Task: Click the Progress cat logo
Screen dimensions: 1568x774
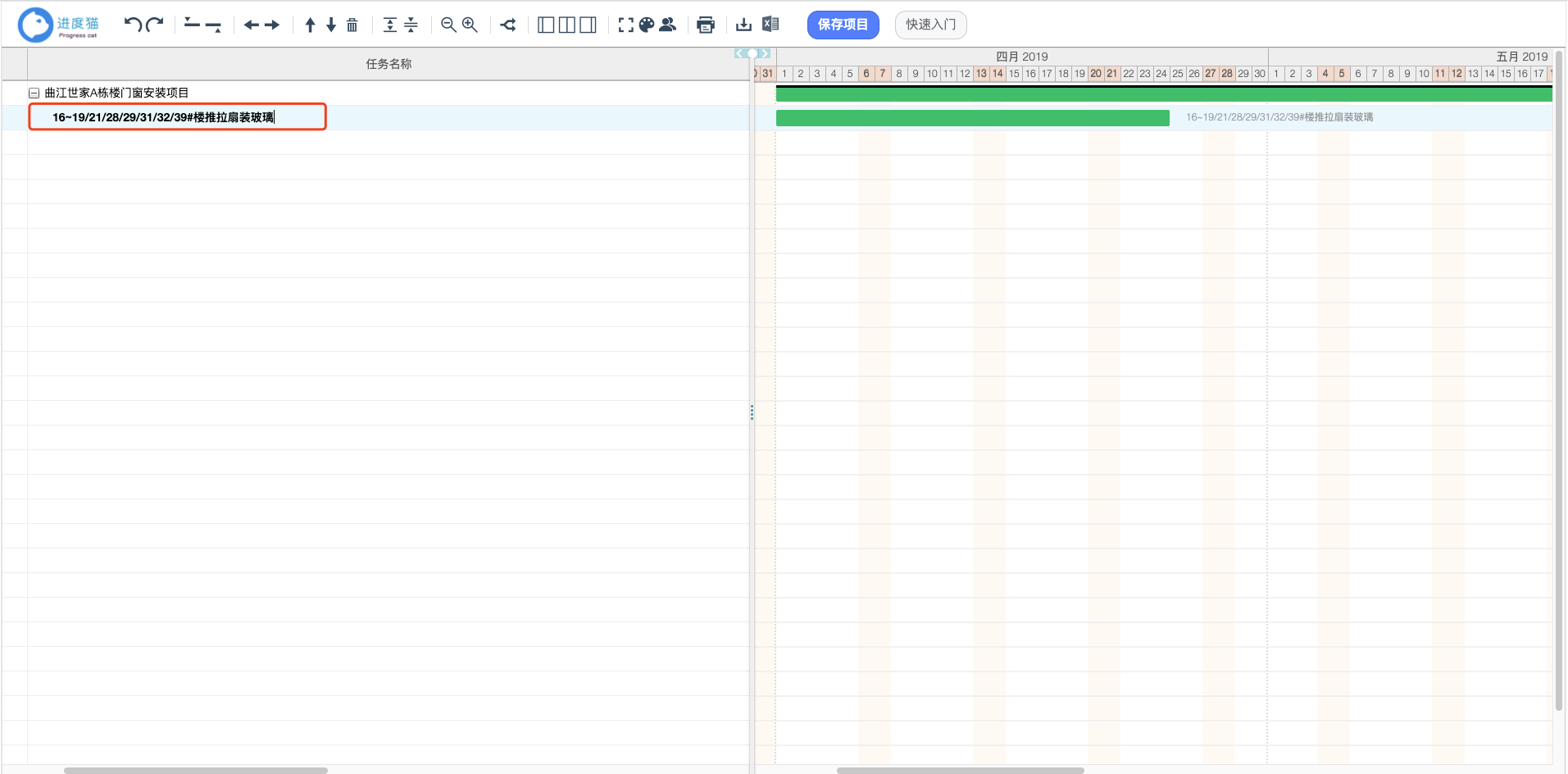Action: click(58, 25)
